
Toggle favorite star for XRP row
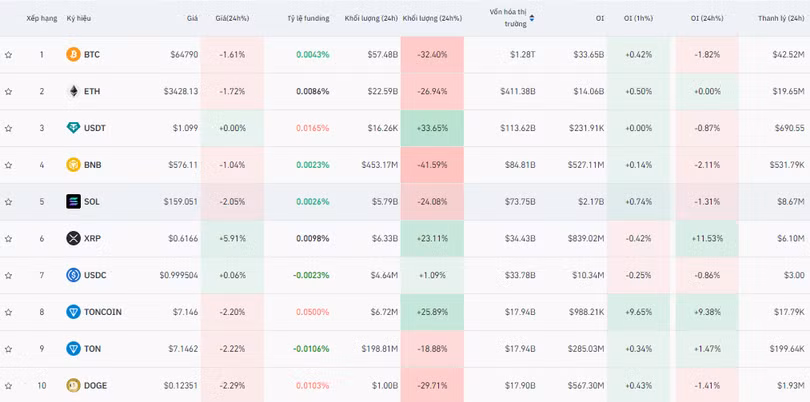[x=8, y=238]
